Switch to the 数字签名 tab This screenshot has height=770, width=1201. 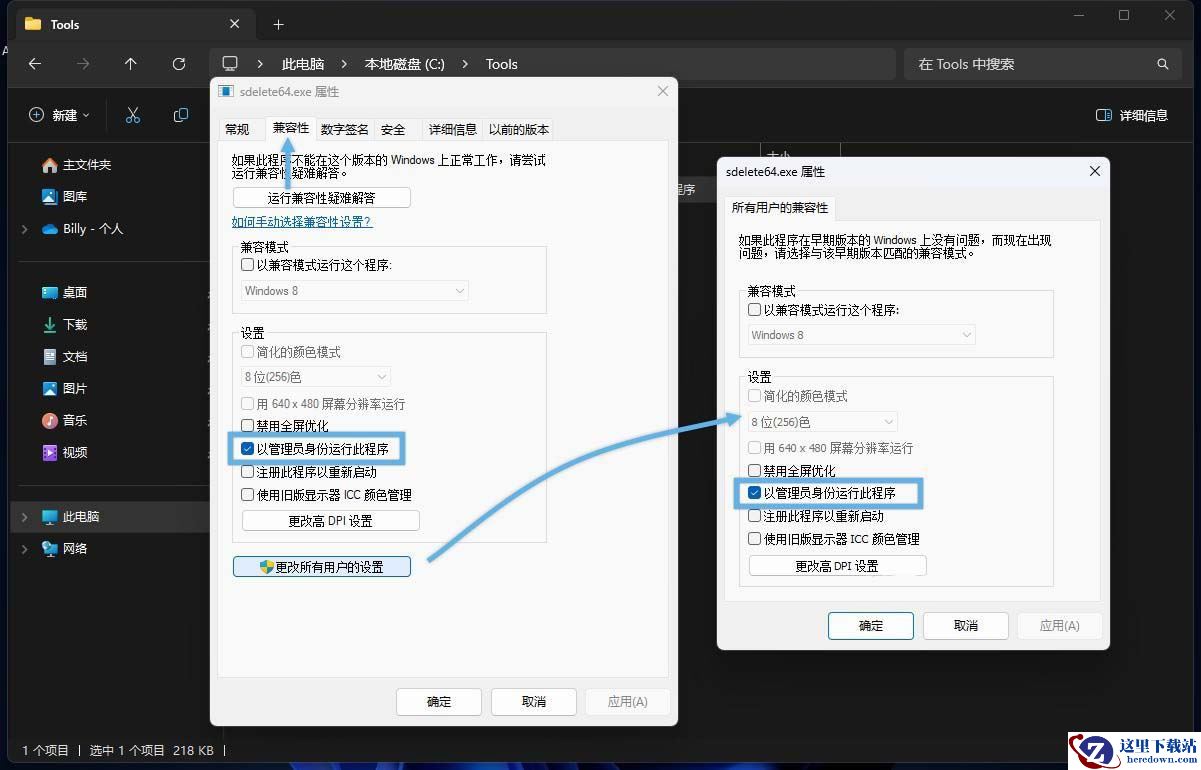[x=345, y=129]
